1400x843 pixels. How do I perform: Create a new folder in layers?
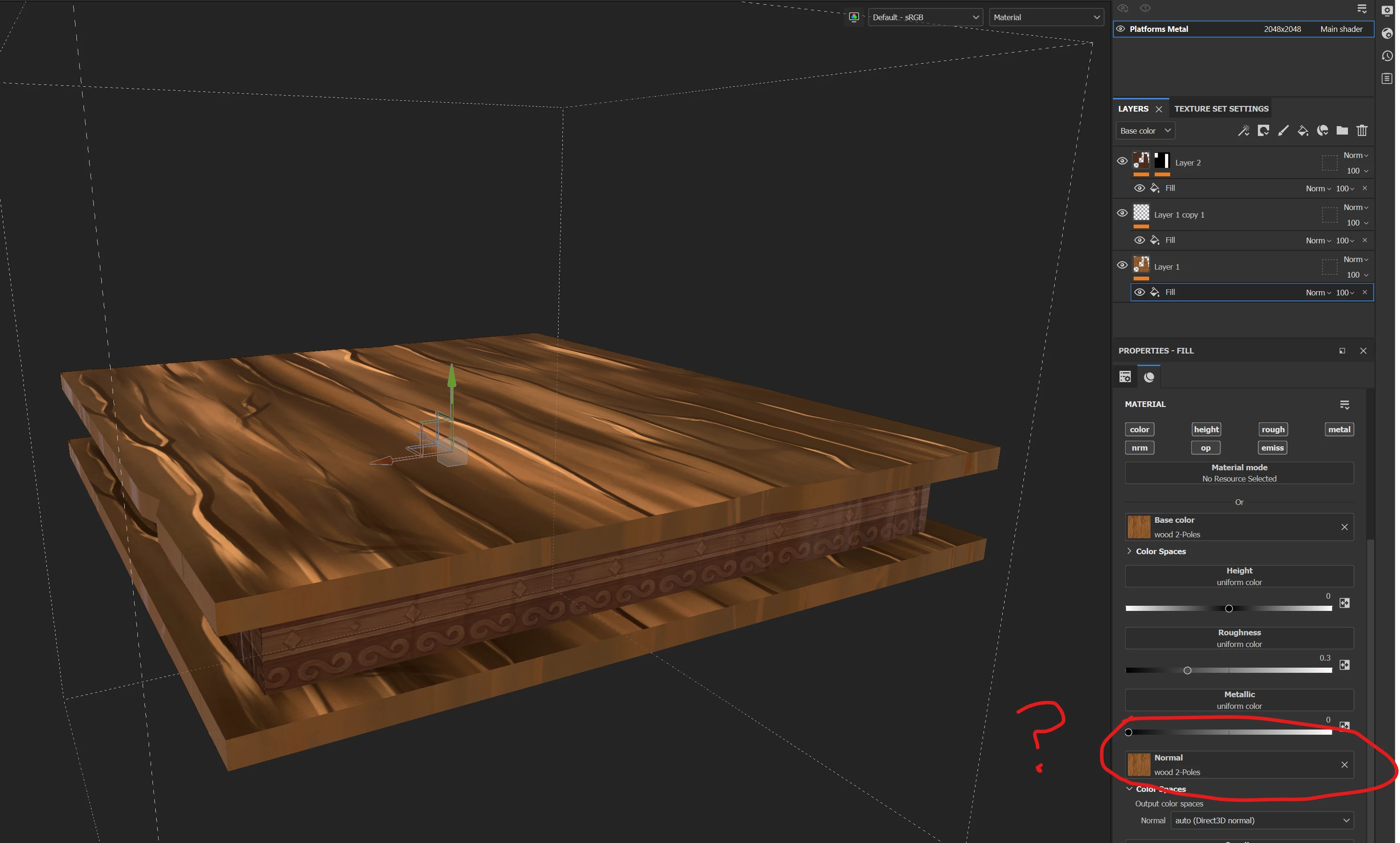pyautogui.click(x=1342, y=131)
